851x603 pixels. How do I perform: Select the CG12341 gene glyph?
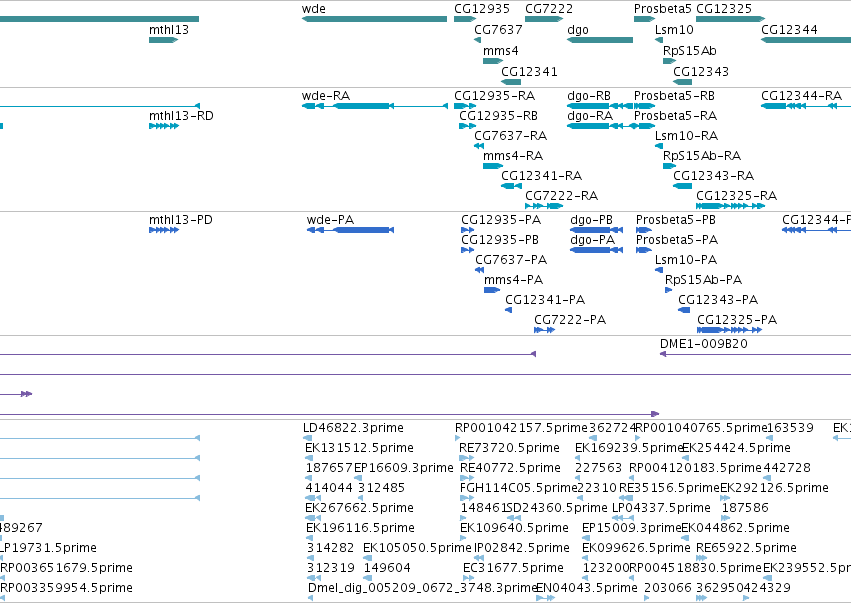pyautogui.click(x=511, y=82)
